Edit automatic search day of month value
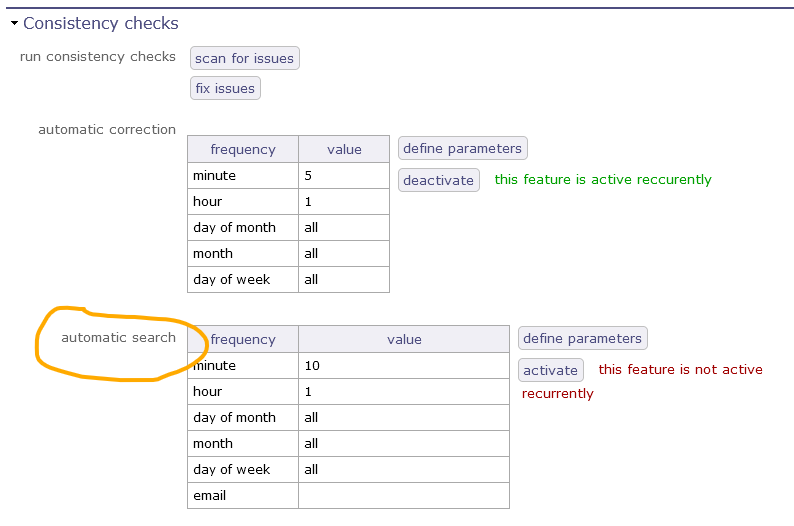Viewport: 794px width, 526px height. tap(404, 418)
